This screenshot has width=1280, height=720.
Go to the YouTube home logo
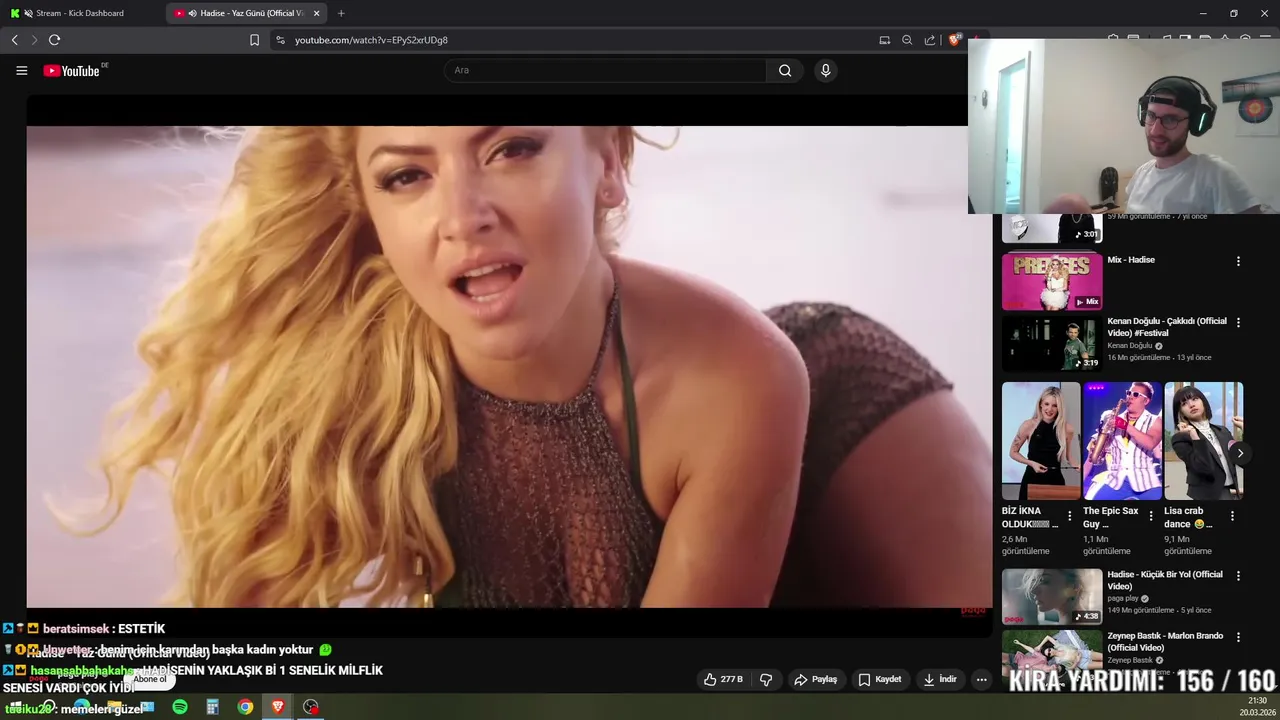click(72, 70)
